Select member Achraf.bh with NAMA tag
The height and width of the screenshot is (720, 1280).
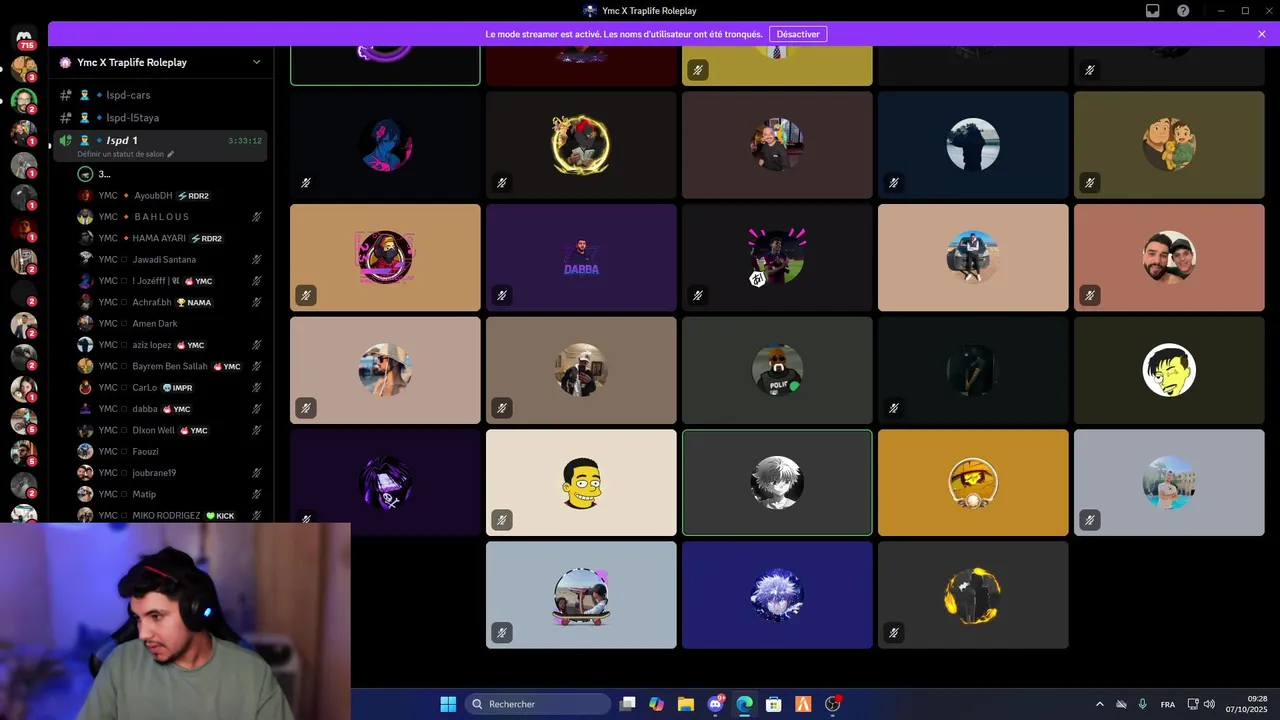click(170, 302)
